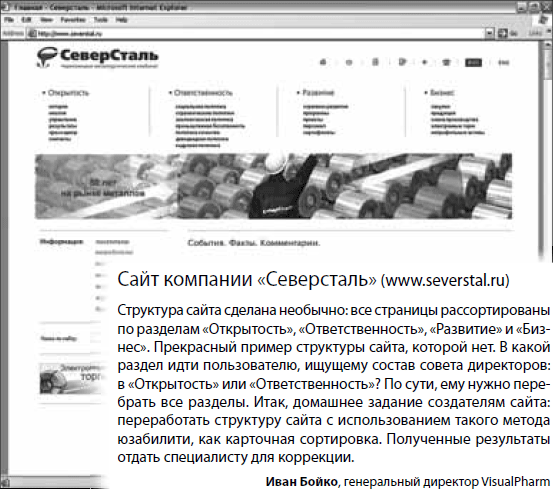
Task: Open the File menu
Action: point(9,20)
